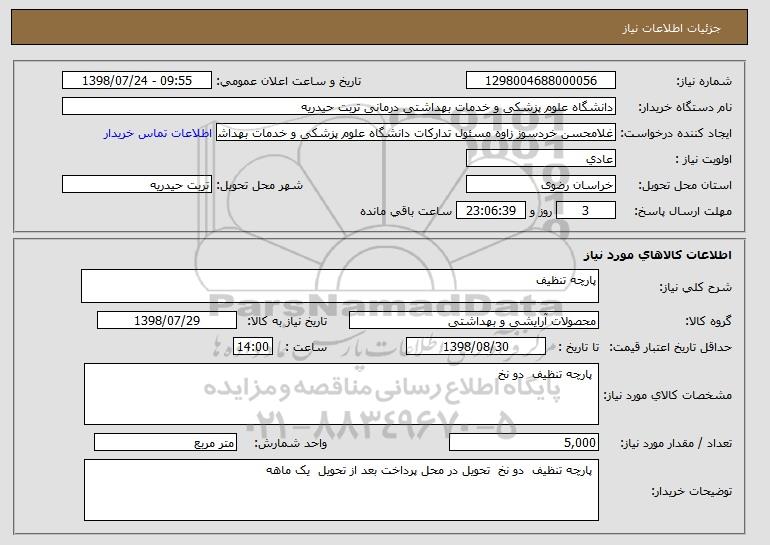Viewport: 770px width, 545px height.
Task: Click the label مهلت ارسال پاسخ
Action: pos(683,212)
